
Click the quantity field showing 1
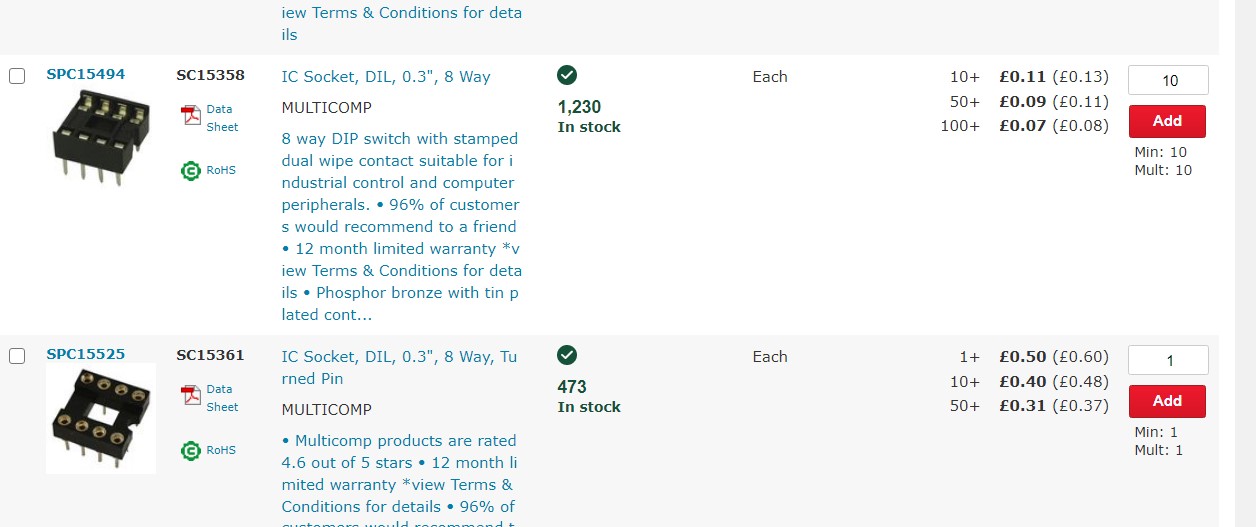(1168, 361)
